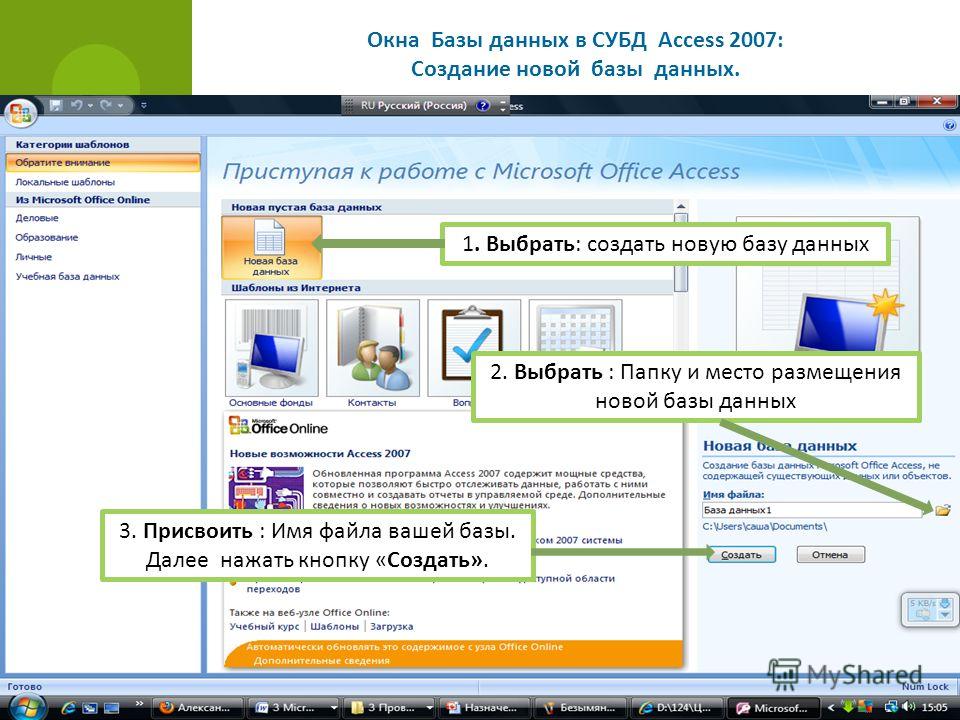Click the 15:05 system clock
Viewport: 960px width, 720px height.
pos(934,708)
